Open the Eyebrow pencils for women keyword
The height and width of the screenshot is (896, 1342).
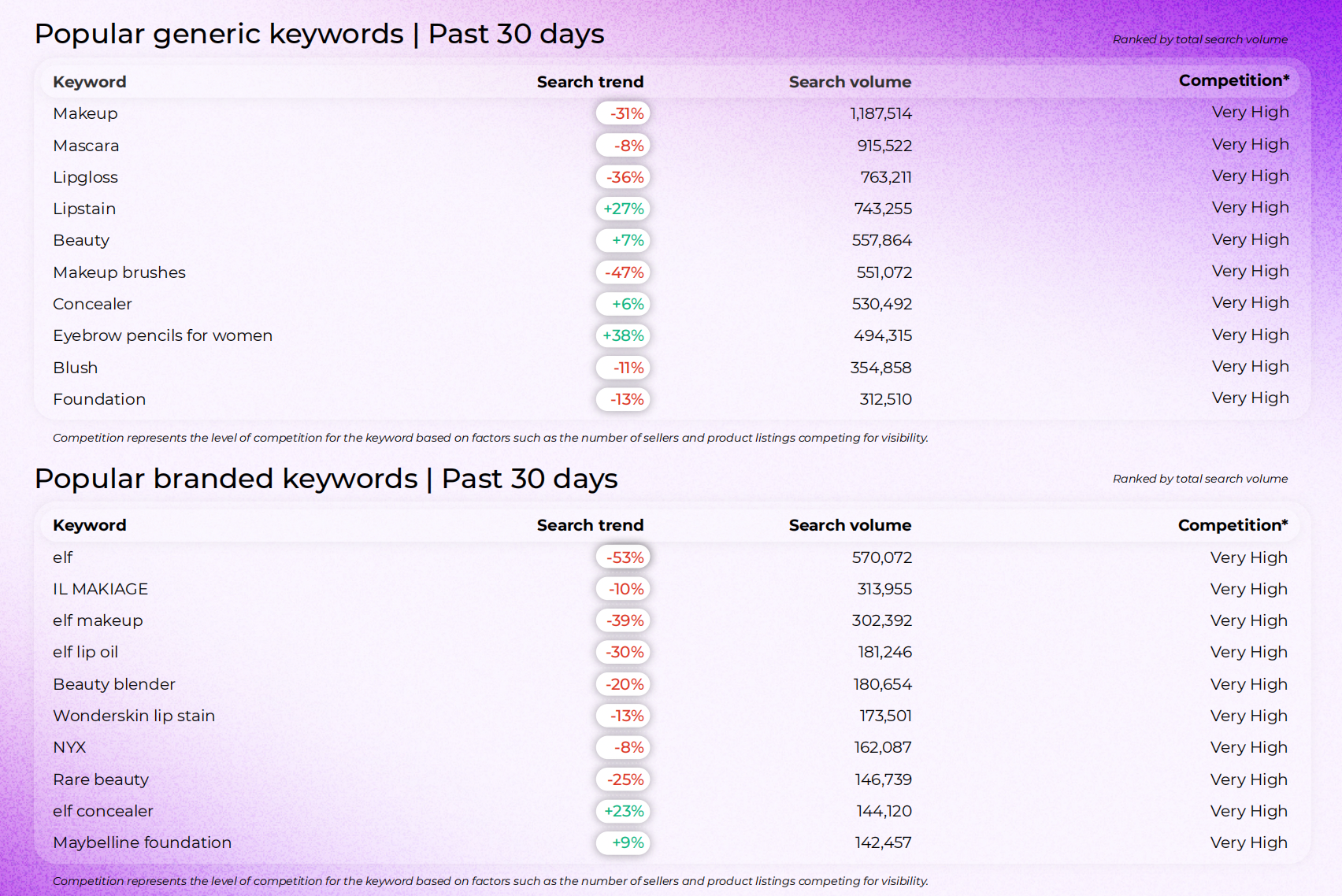coord(162,335)
